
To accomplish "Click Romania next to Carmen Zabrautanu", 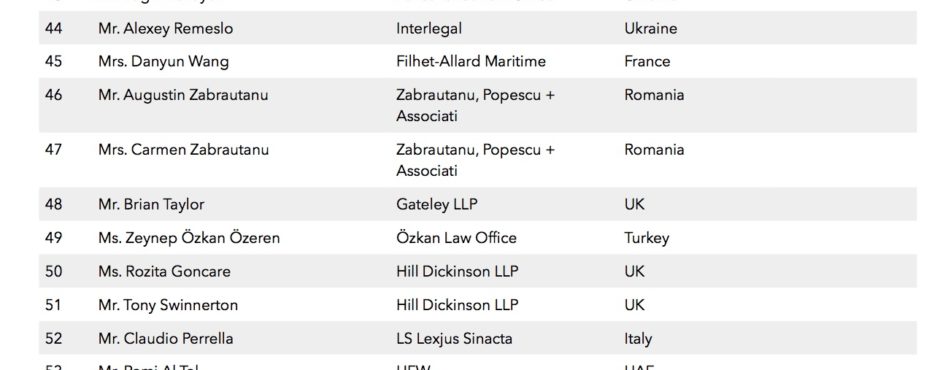I will (x=654, y=149).
